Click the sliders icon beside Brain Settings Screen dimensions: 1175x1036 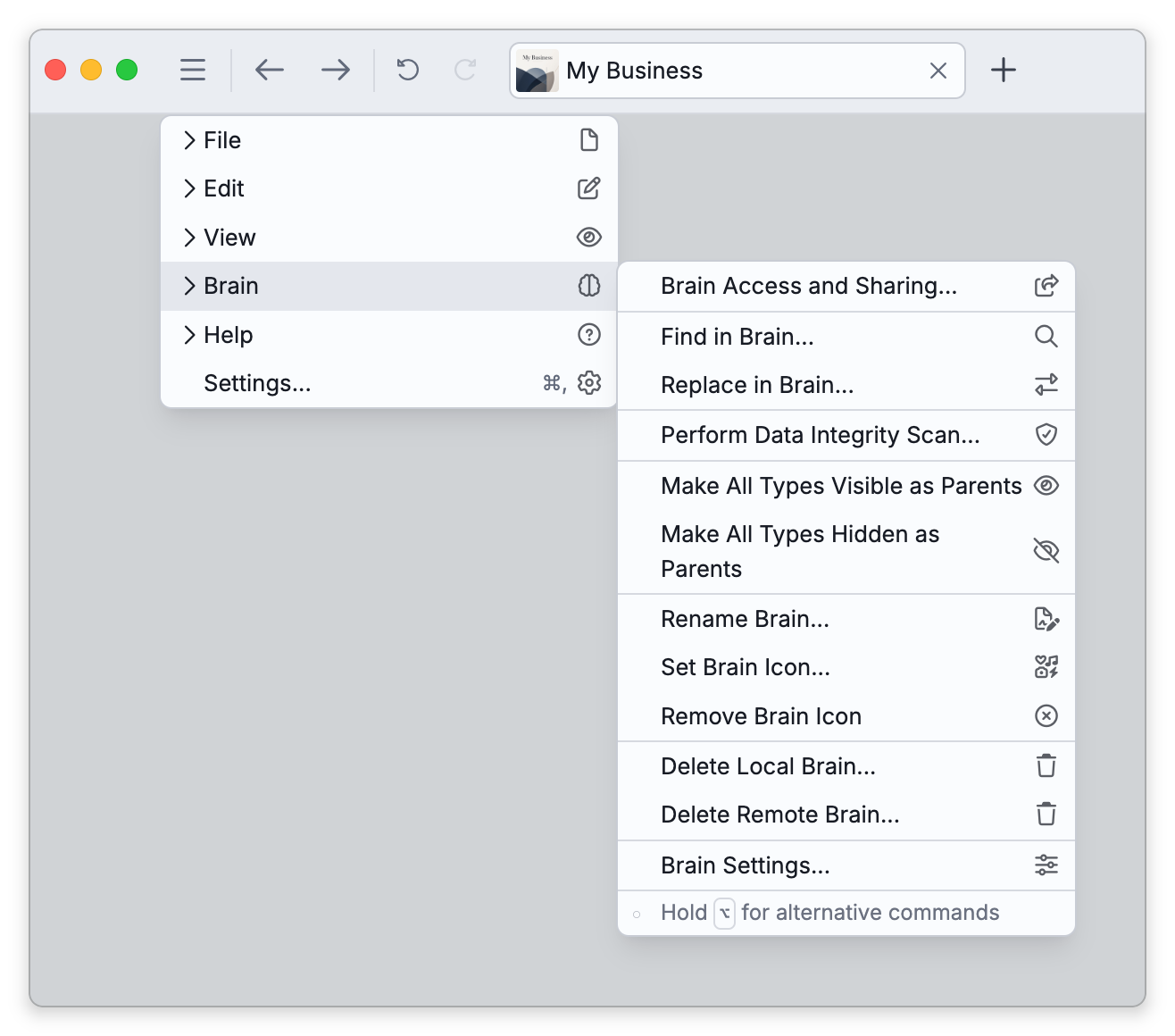1046,865
